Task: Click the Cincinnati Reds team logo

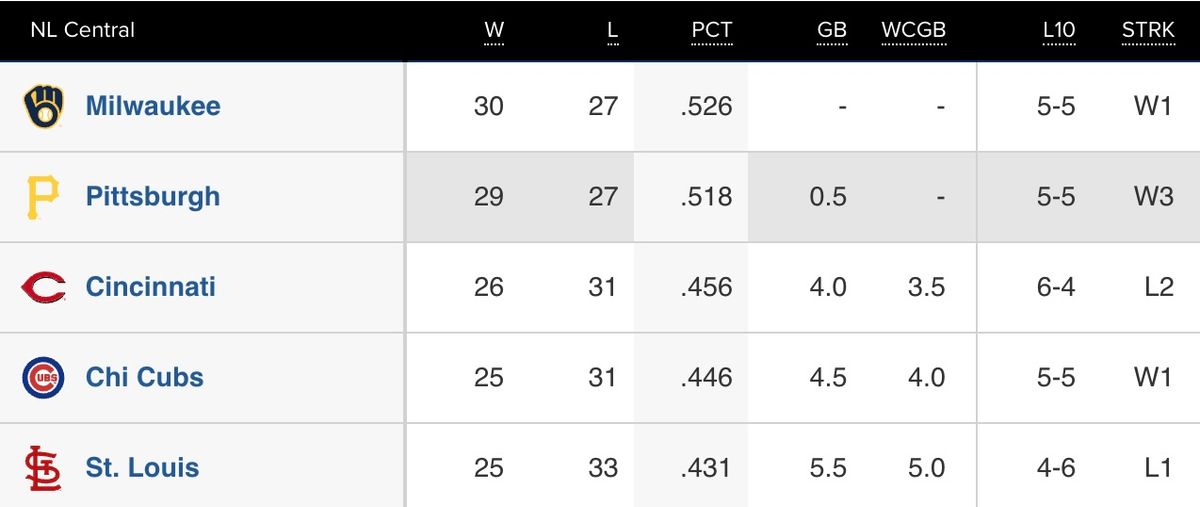Action: 44,288
